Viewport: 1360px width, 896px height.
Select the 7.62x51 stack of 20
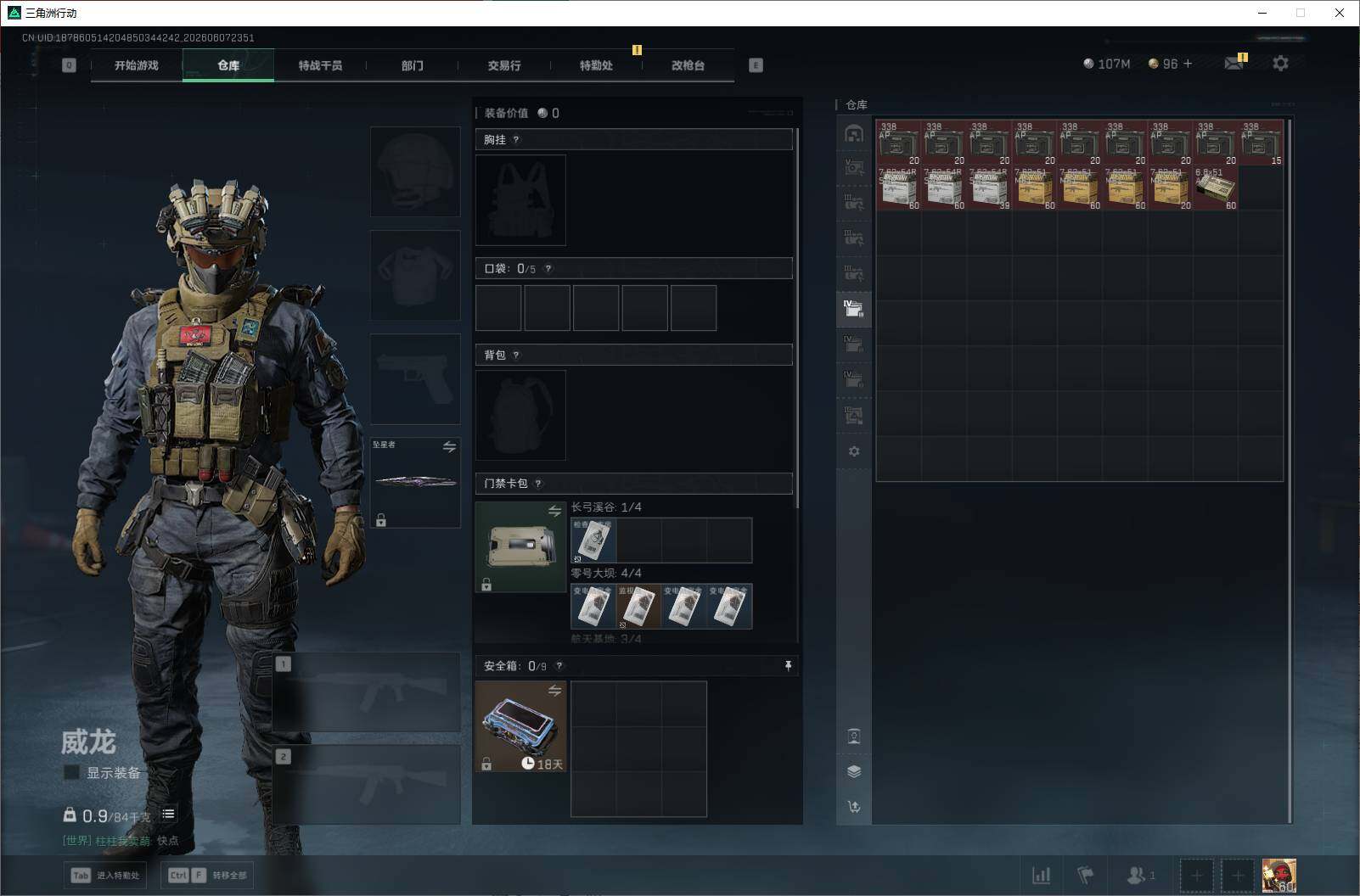pos(1170,188)
